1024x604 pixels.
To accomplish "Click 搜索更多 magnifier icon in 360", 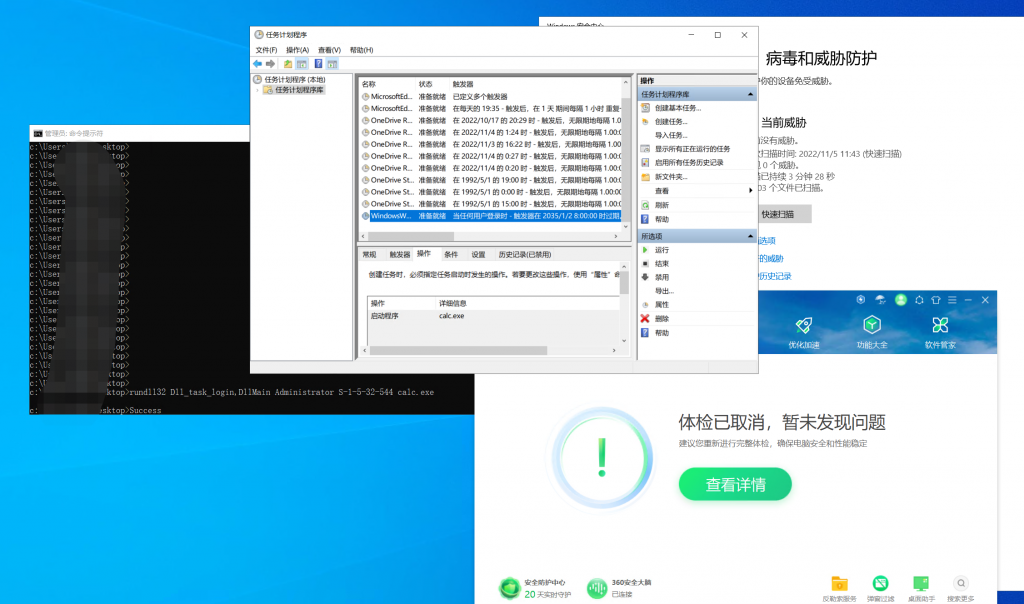I will (x=961, y=583).
